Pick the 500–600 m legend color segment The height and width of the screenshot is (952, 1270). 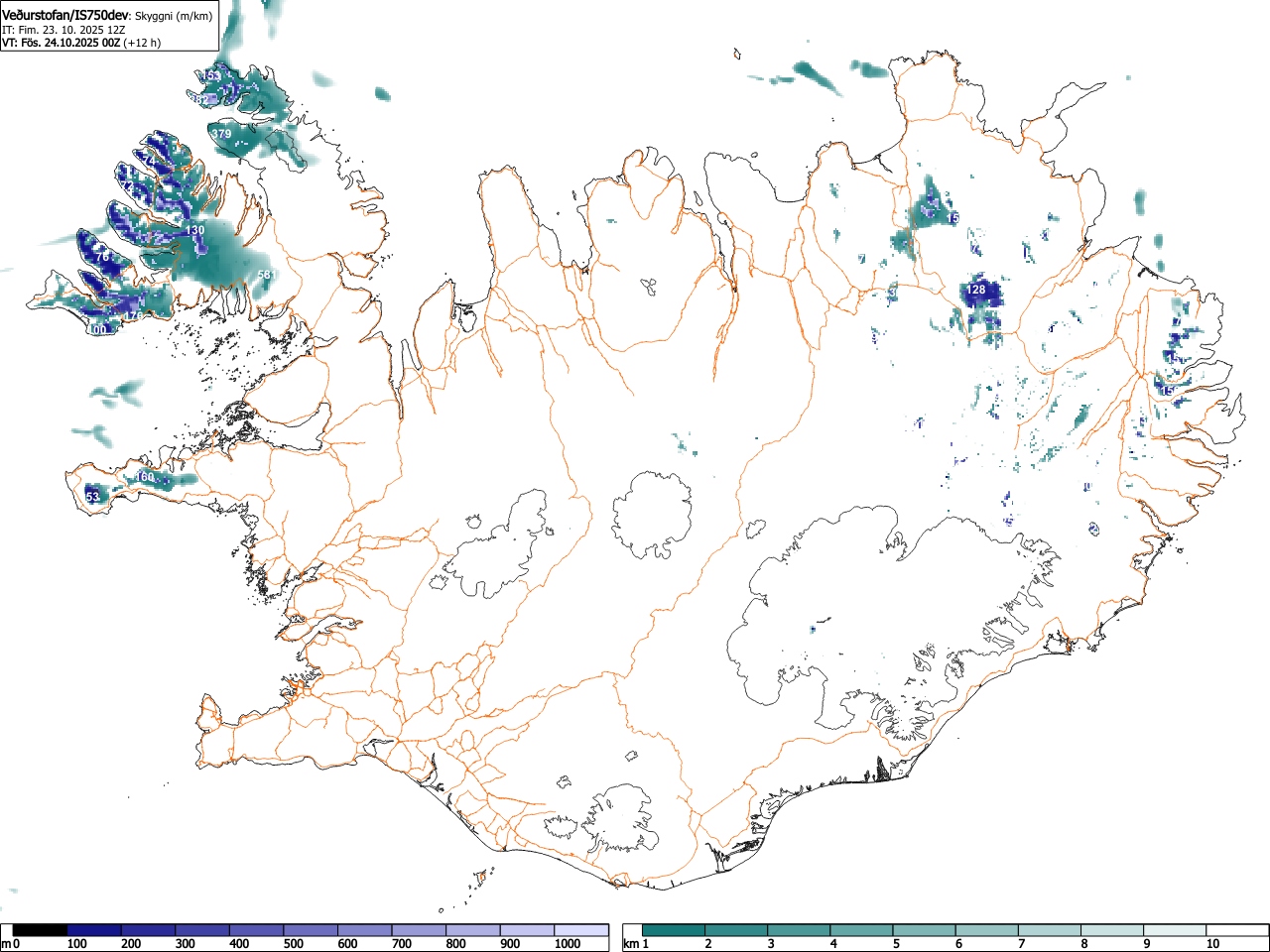coord(311,930)
